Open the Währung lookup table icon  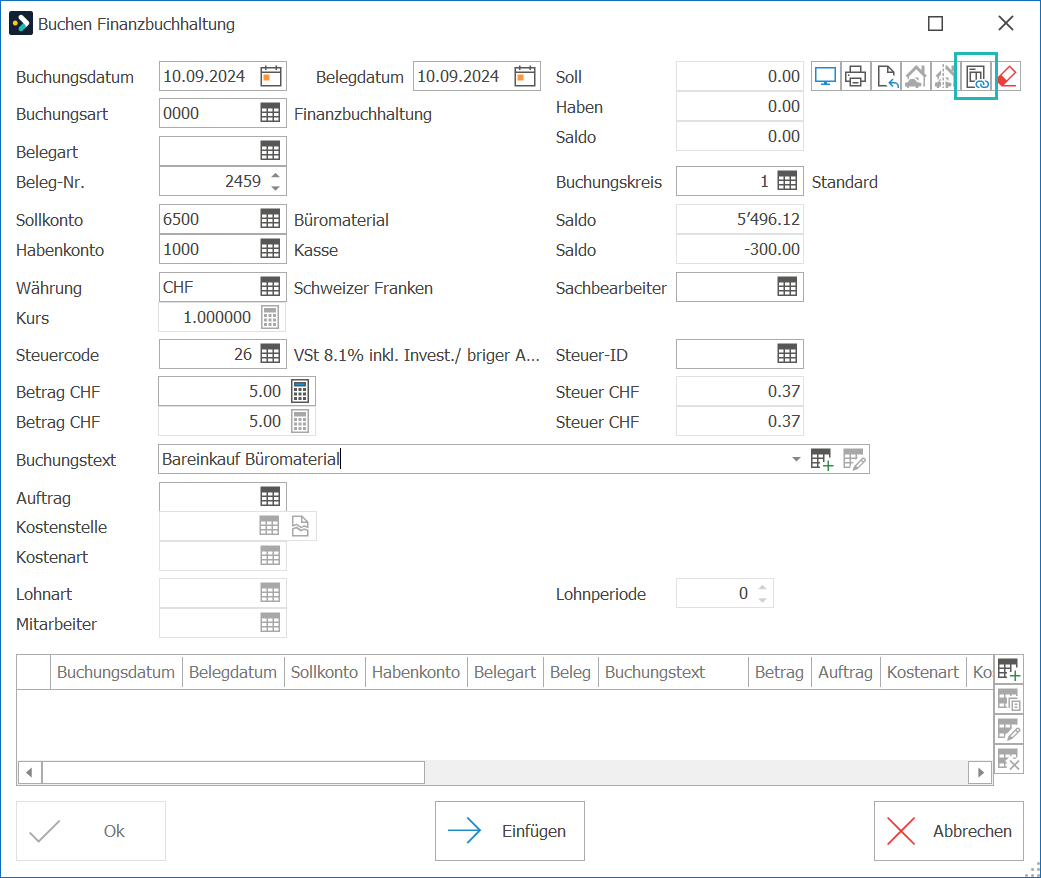click(x=270, y=287)
